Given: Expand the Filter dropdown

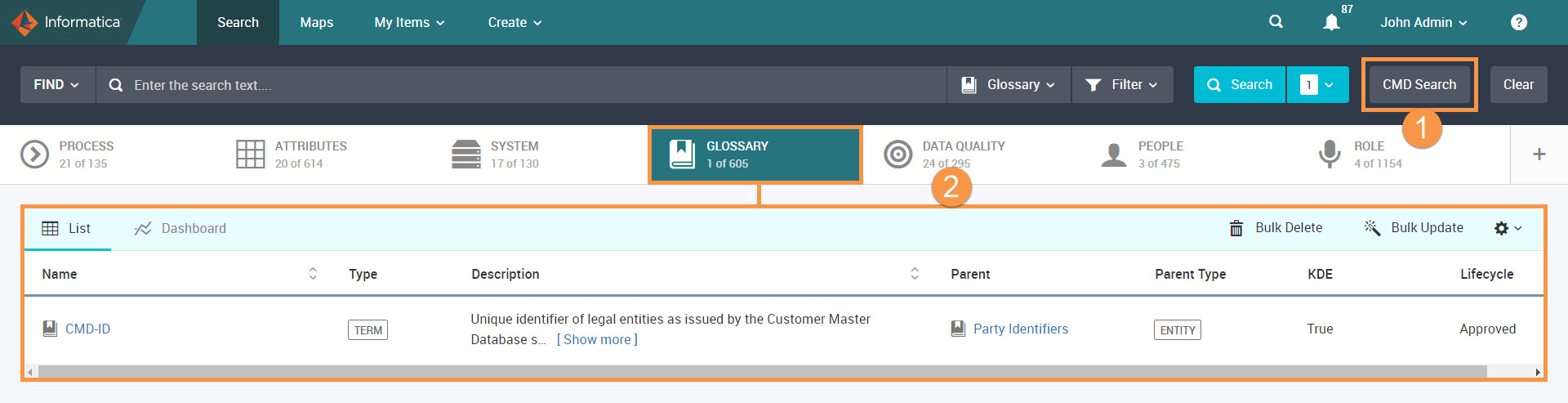Looking at the screenshot, I should click(x=1123, y=84).
